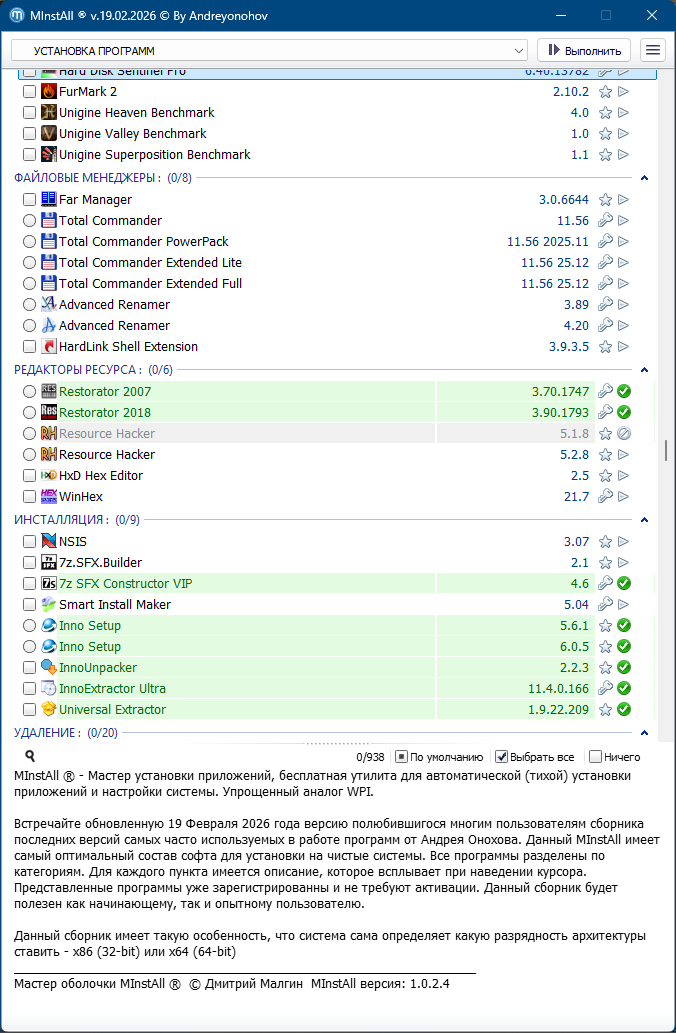
Task: Click the green checkmark for Universal Extractor
Action: click(x=624, y=710)
